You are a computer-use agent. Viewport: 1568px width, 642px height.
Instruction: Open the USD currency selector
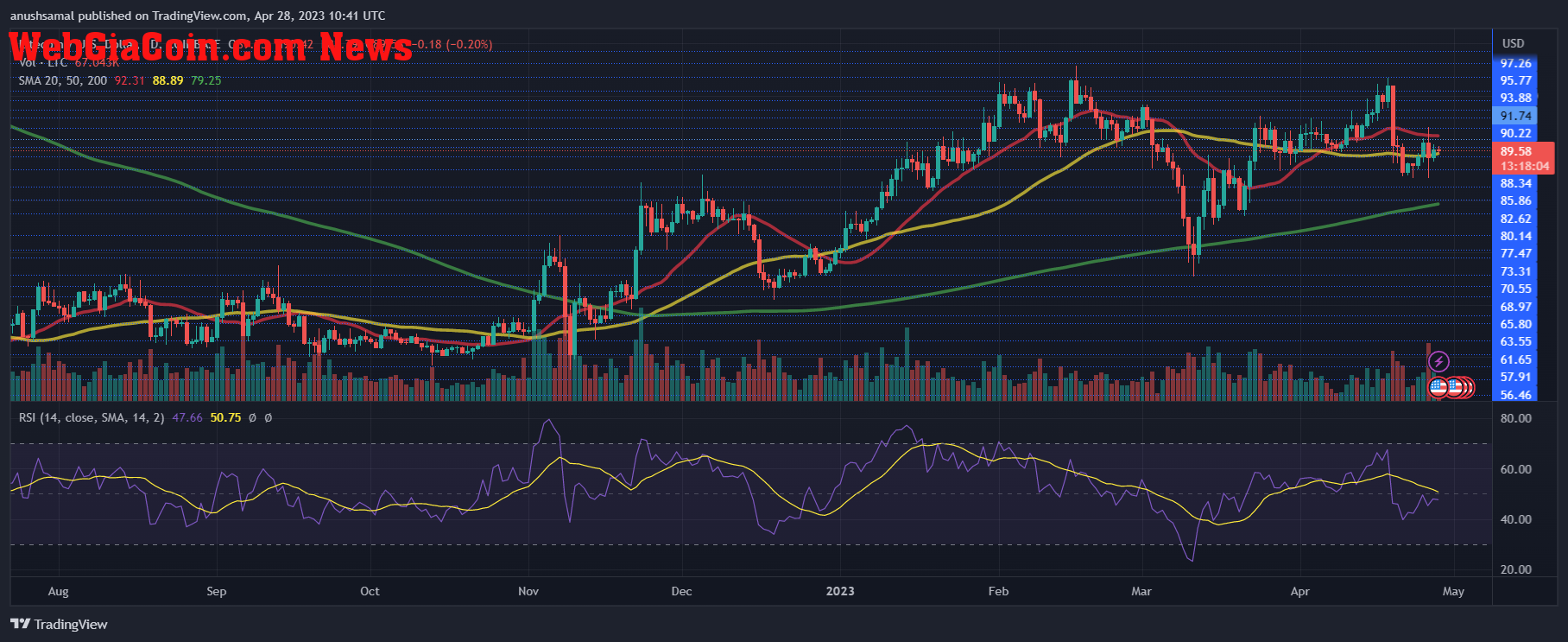pos(1513,43)
